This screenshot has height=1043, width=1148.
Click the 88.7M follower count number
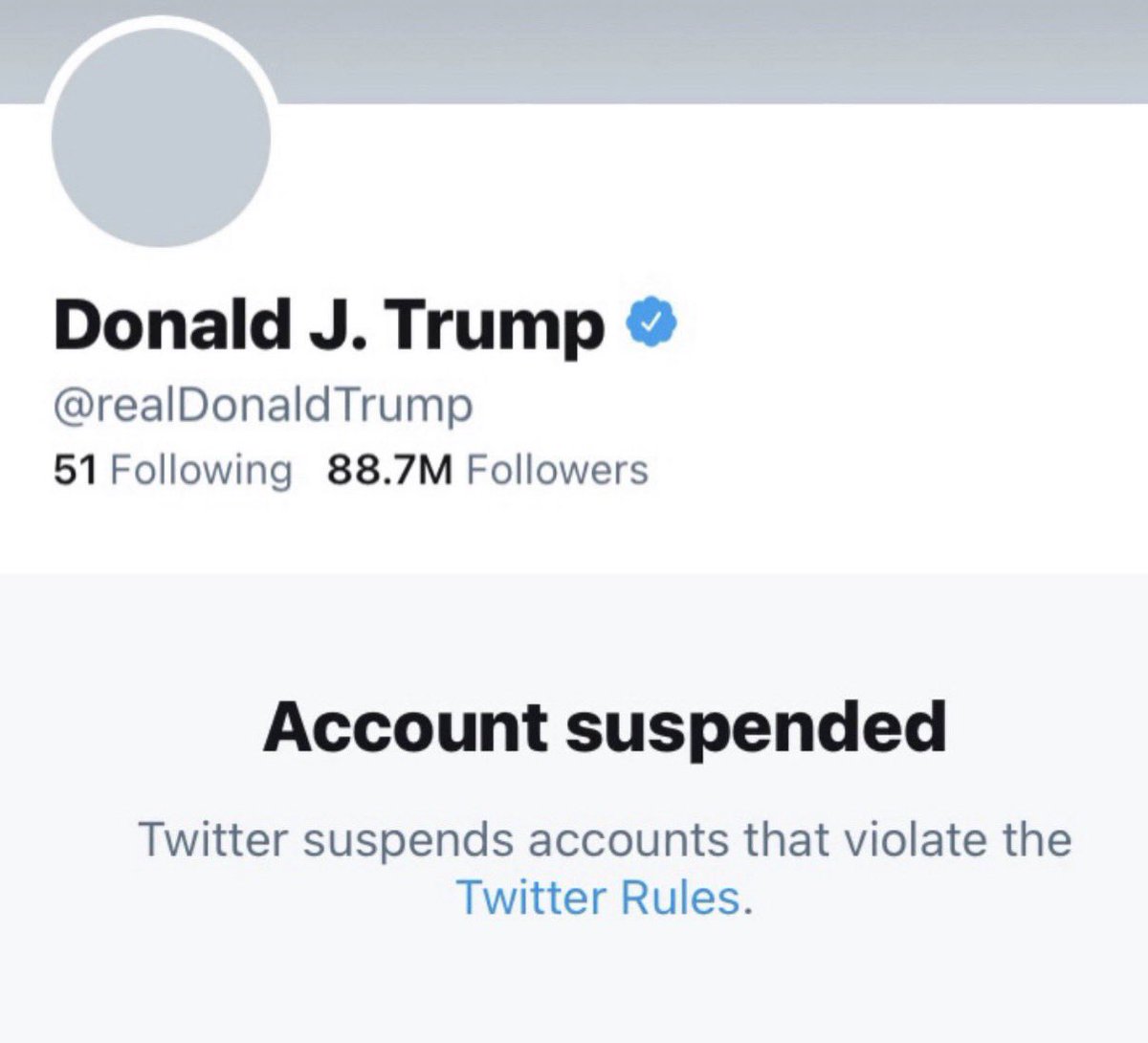388,470
